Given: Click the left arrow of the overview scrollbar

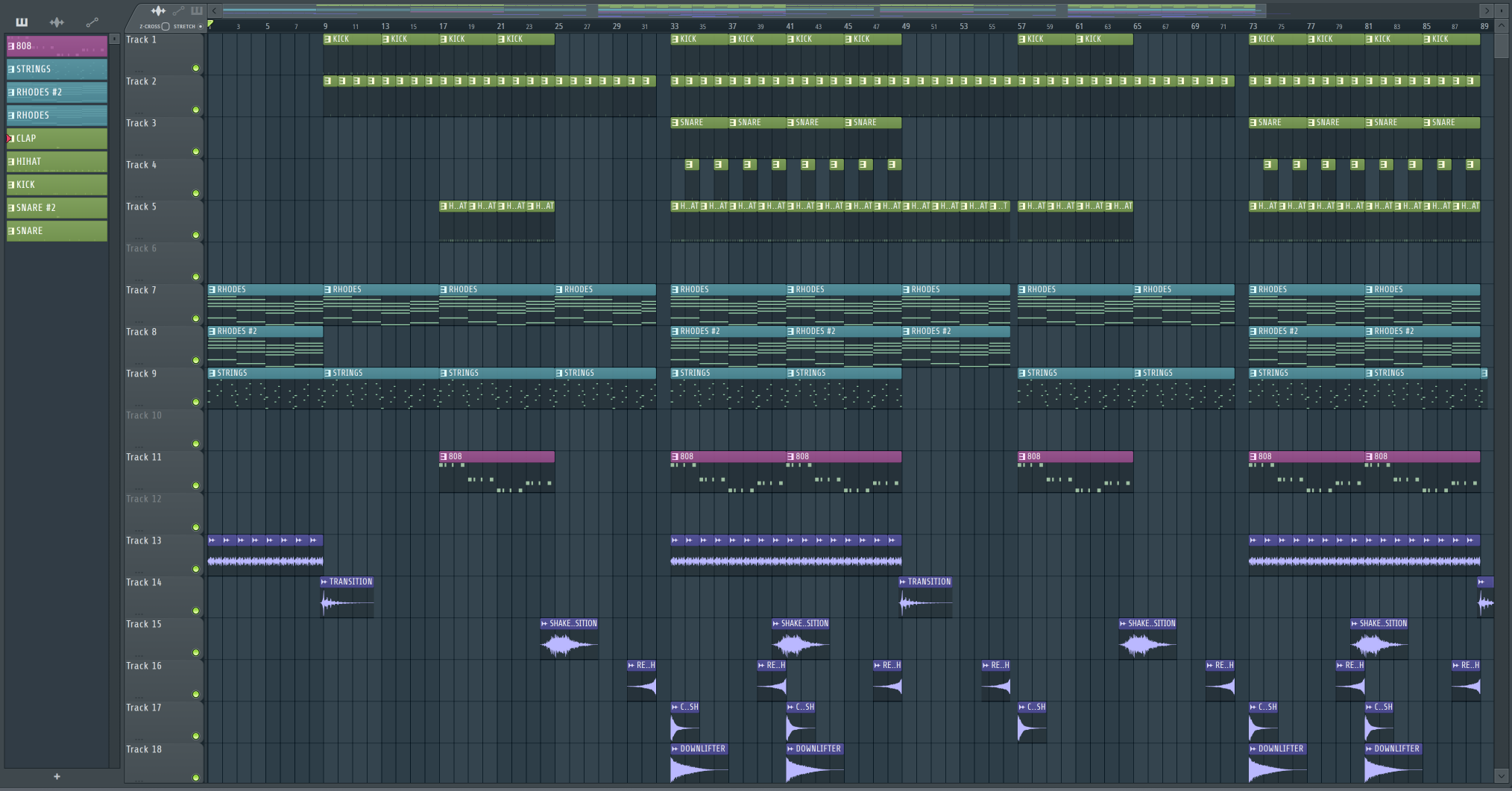Looking at the screenshot, I should [214, 10].
